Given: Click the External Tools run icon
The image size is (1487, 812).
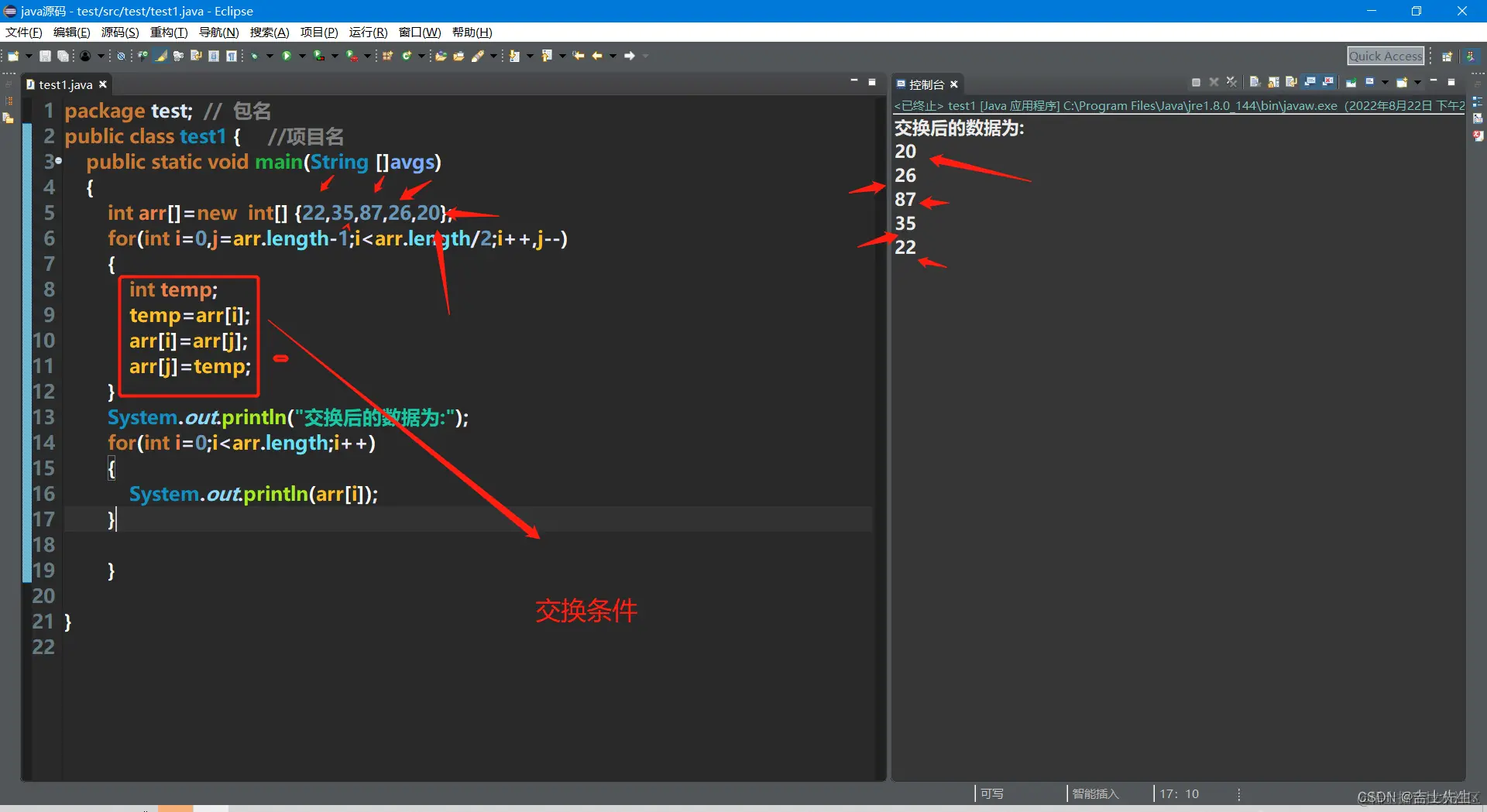Looking at the screenshot, I should pyautogui.click(x=352, y=56).
